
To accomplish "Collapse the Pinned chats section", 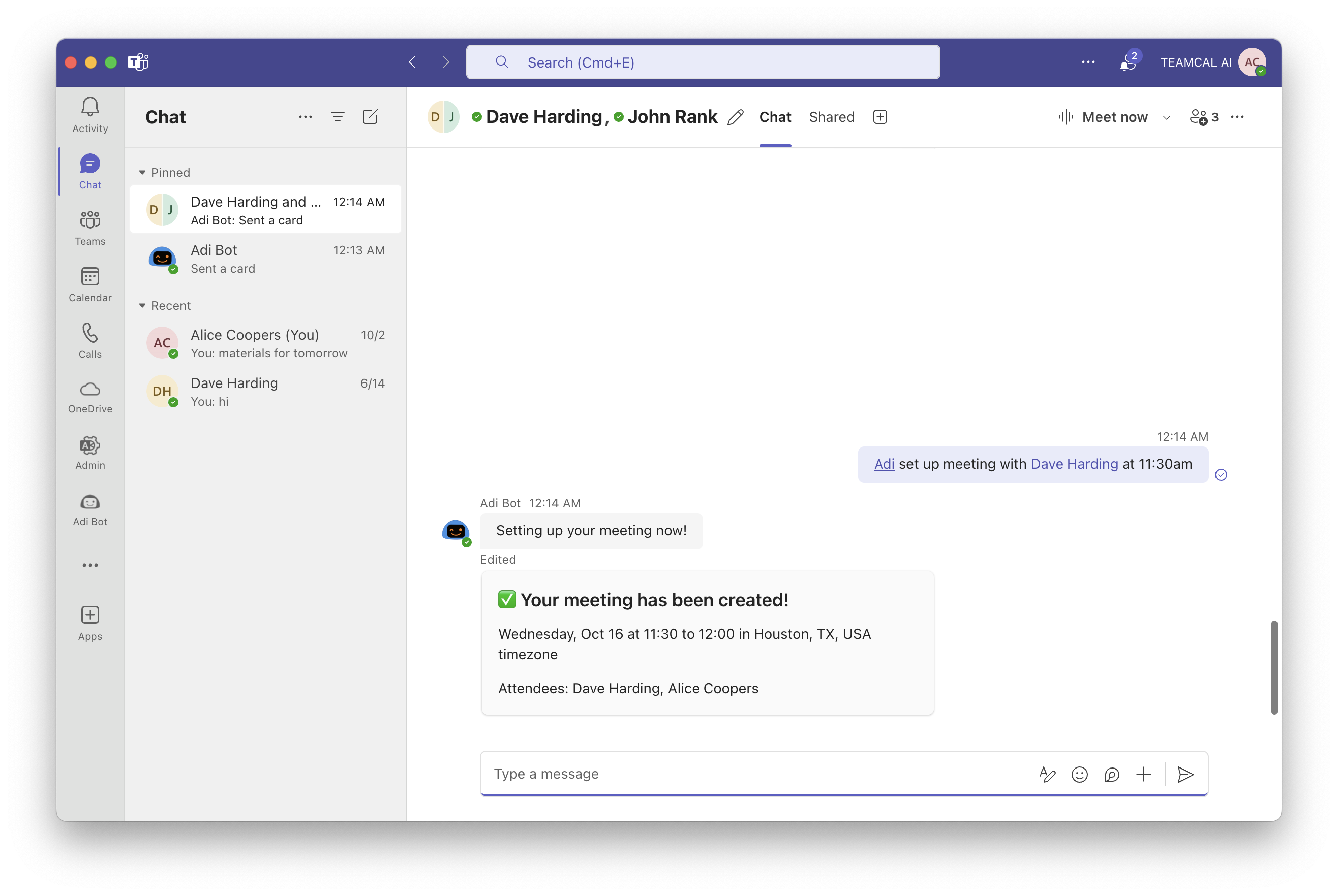I will pos(142,172).
